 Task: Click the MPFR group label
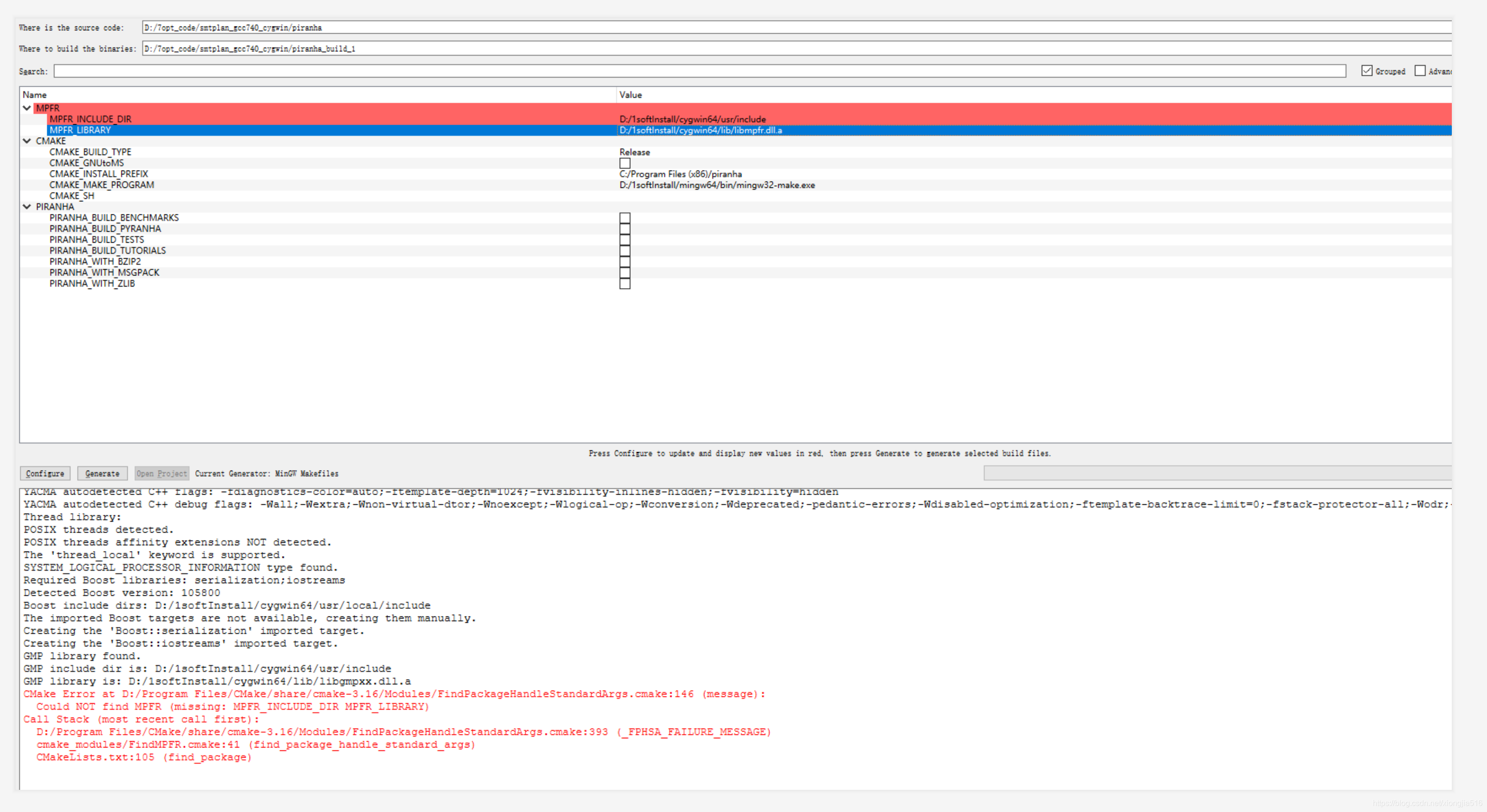click(x=47, y=108)
